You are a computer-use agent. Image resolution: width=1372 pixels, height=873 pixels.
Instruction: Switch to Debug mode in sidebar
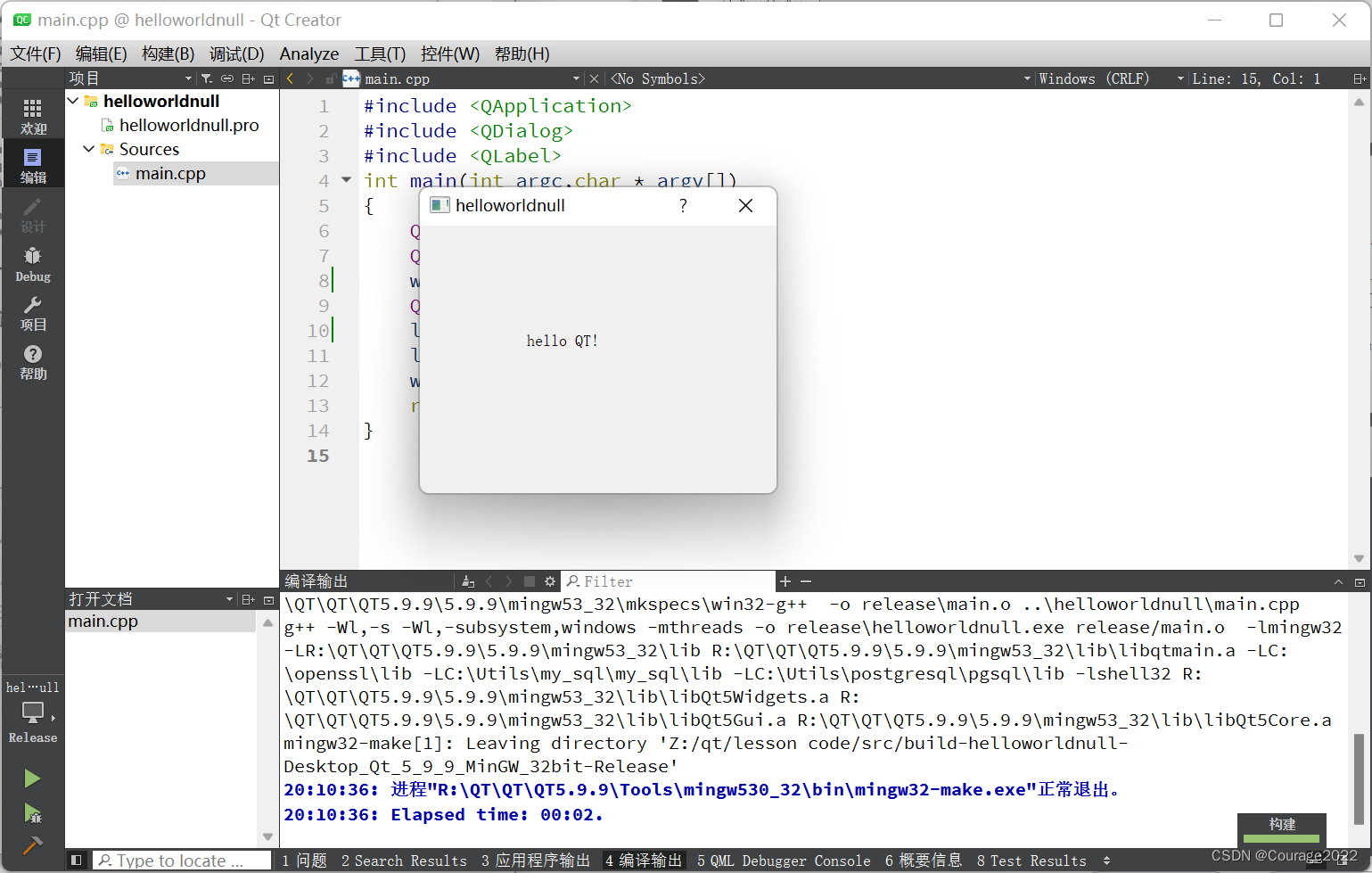pyautogui.click(x=33, y=264)
